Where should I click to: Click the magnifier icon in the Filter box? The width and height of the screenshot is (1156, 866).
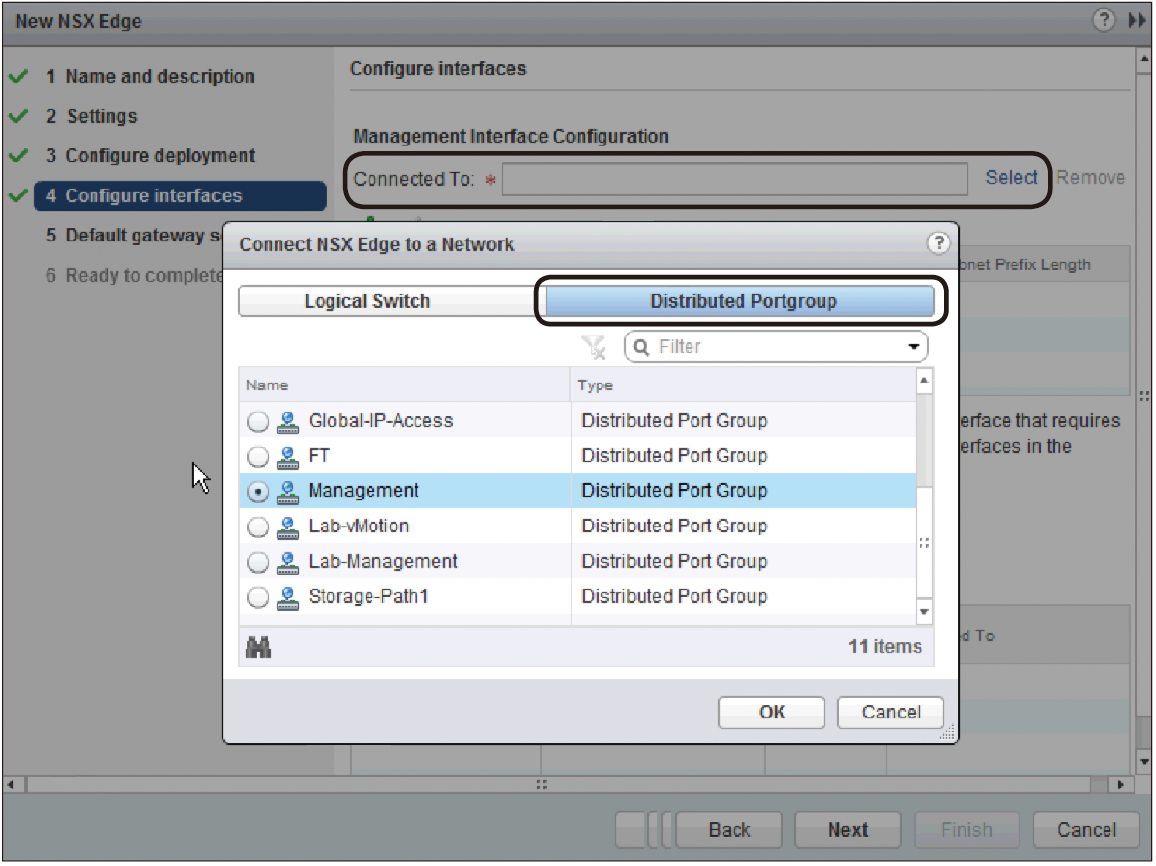point(641,347)
